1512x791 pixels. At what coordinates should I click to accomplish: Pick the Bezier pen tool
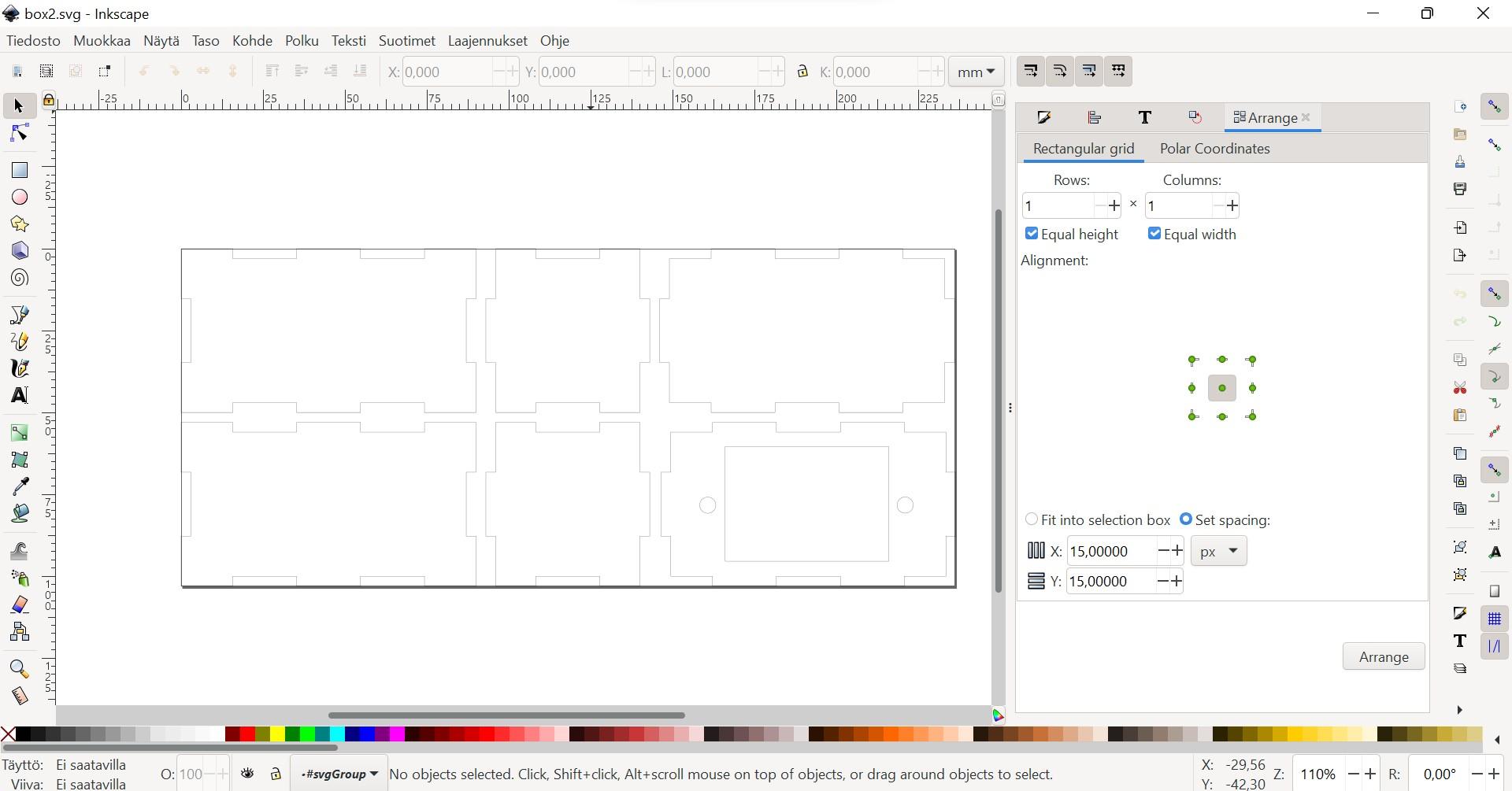click(19, 315)
